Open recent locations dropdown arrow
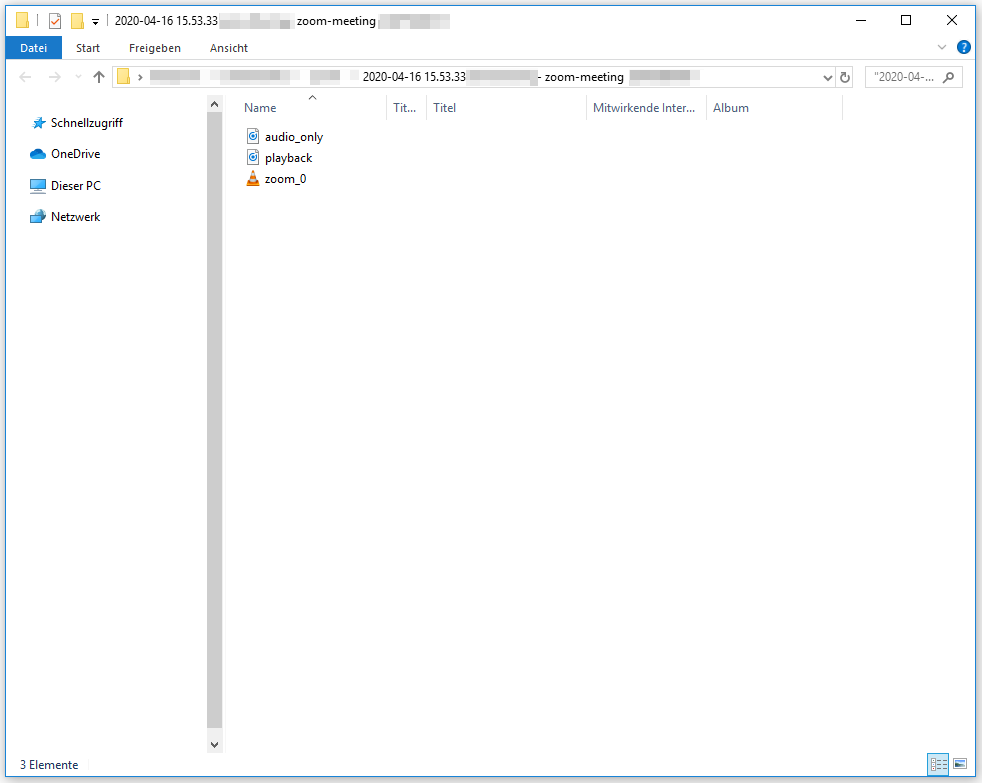The height and width of the screenshot is (783, 982). [78, 77]
